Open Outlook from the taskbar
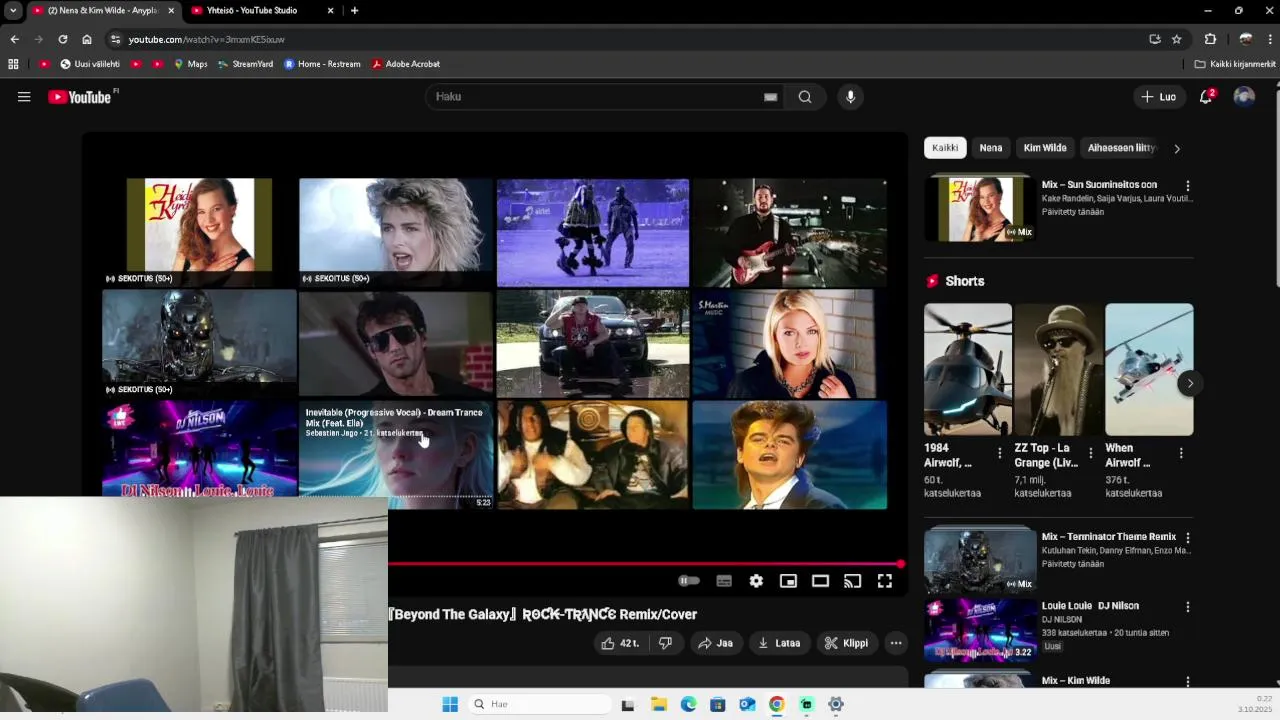Viewport: 1280px width, 720px height. pos(747,704)
